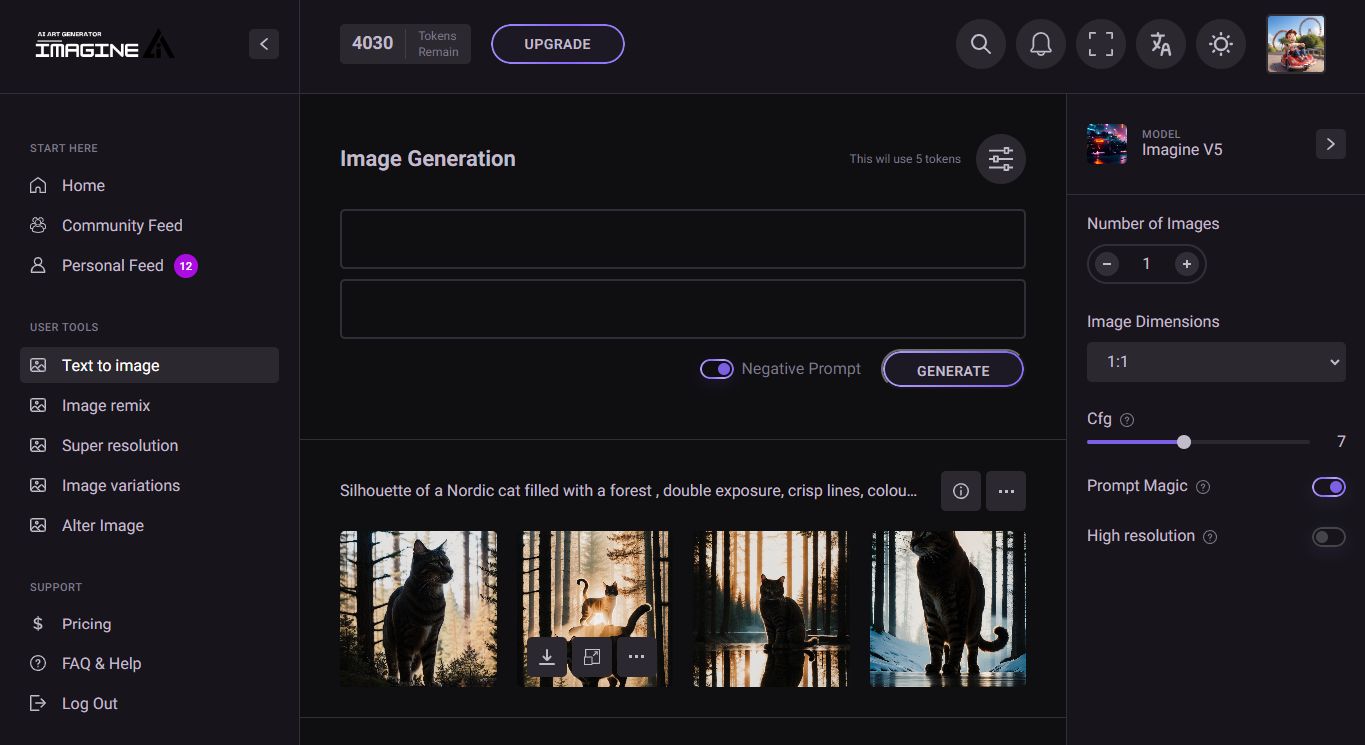Click the main prompt input field

pyautogui.click(x=683, y=239)
